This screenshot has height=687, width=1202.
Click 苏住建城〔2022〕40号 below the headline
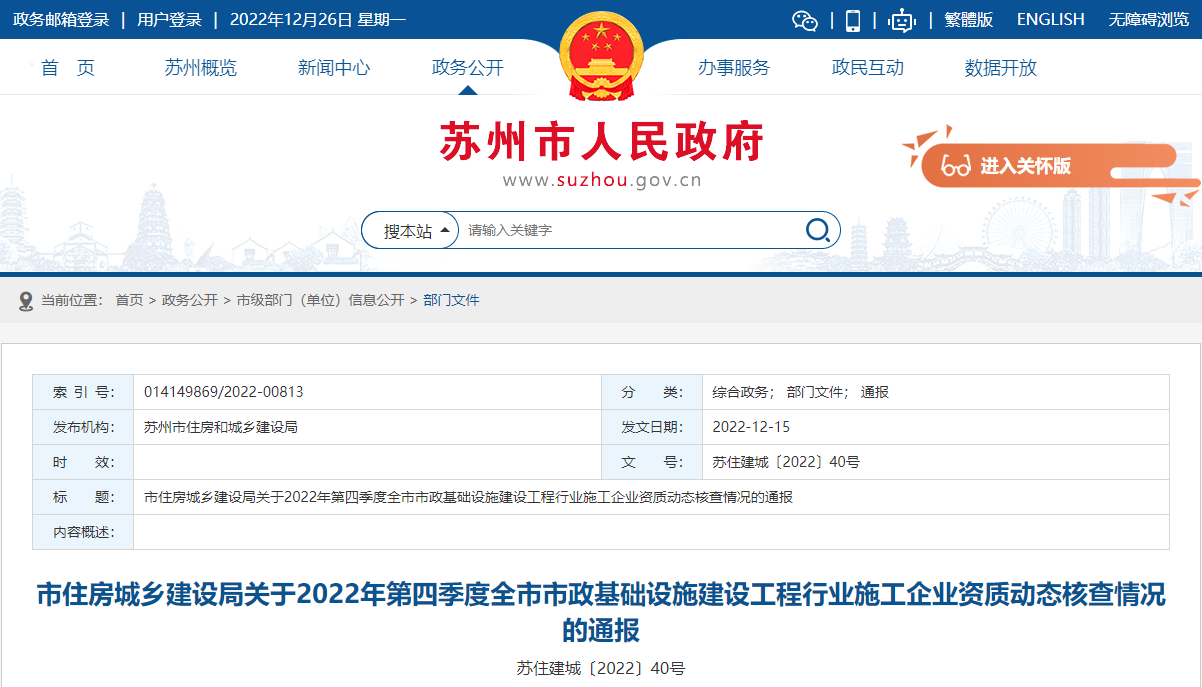point(601,668)
